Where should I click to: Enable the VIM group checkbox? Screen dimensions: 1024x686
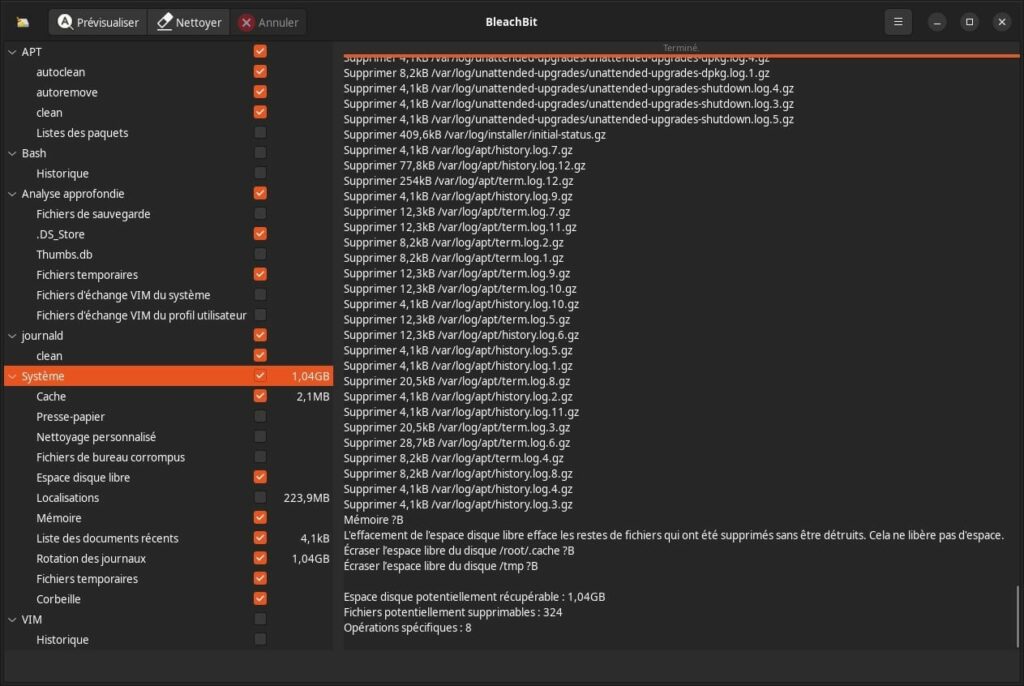click(260, 618)
